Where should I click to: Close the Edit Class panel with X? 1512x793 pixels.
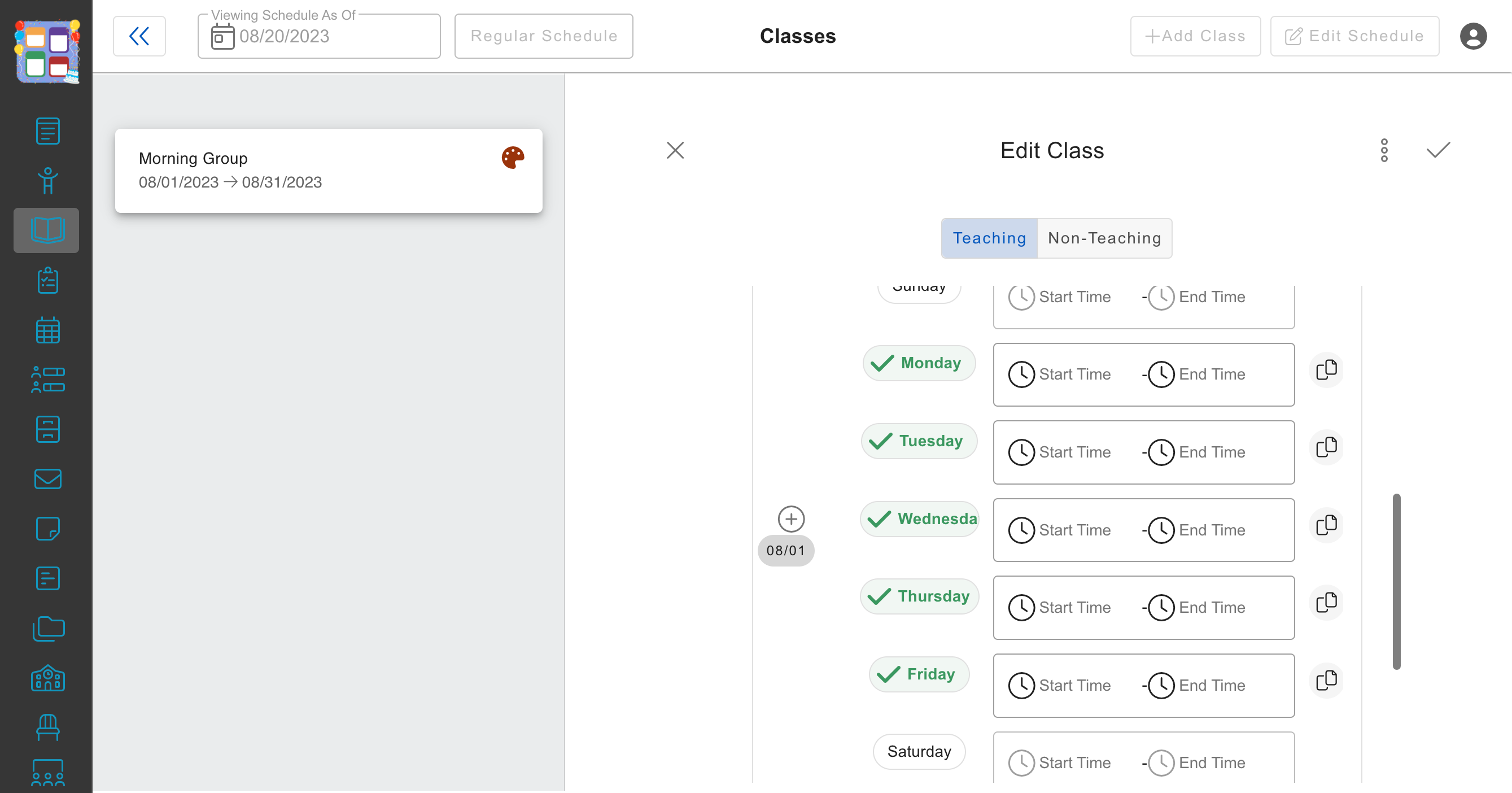tap(676, 150)
